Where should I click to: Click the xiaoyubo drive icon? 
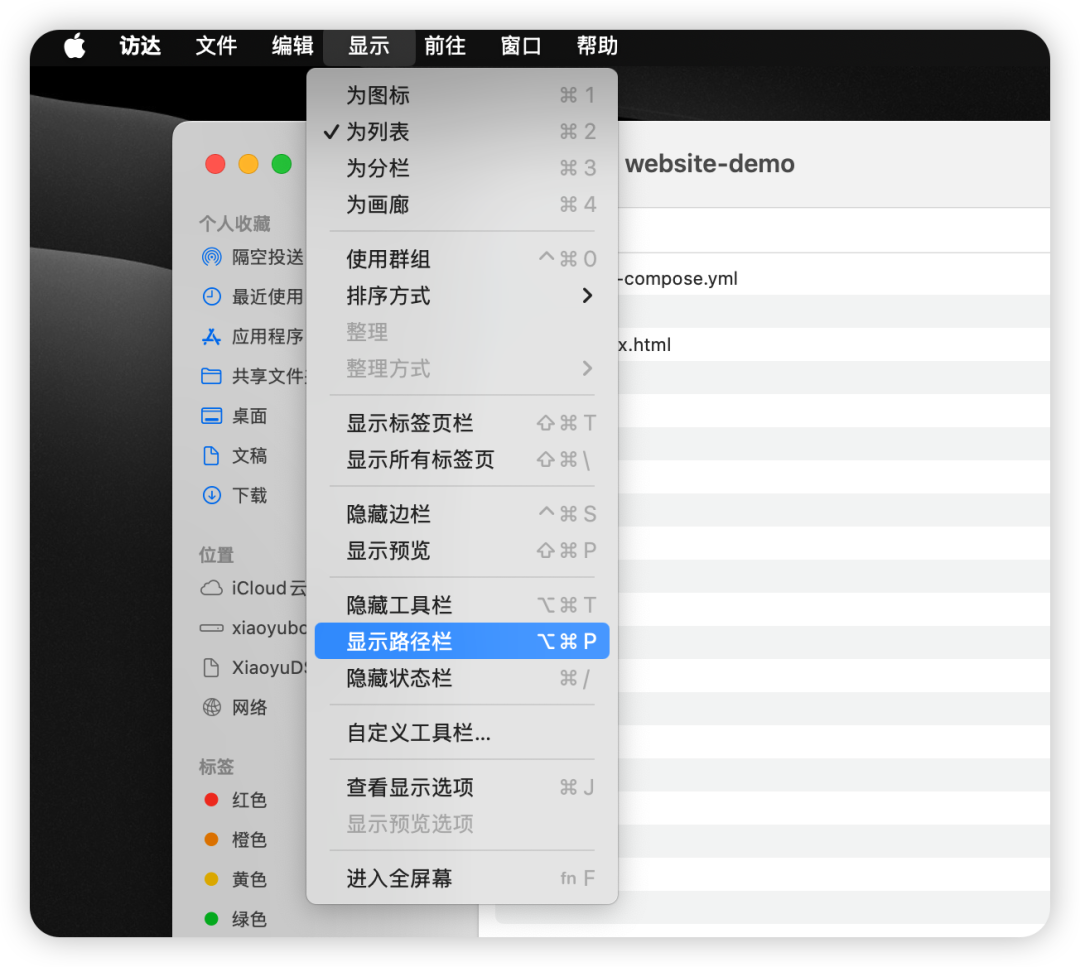pyautogui.click(x=211, y=628)
